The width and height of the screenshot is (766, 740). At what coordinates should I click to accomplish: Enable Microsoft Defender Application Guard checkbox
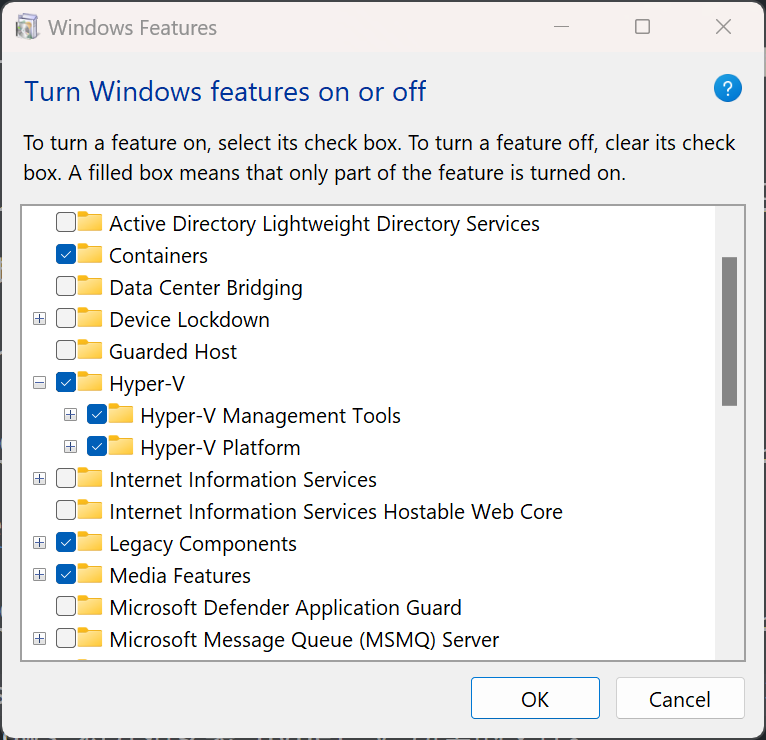pyautogui.click(x=66, y=607)
